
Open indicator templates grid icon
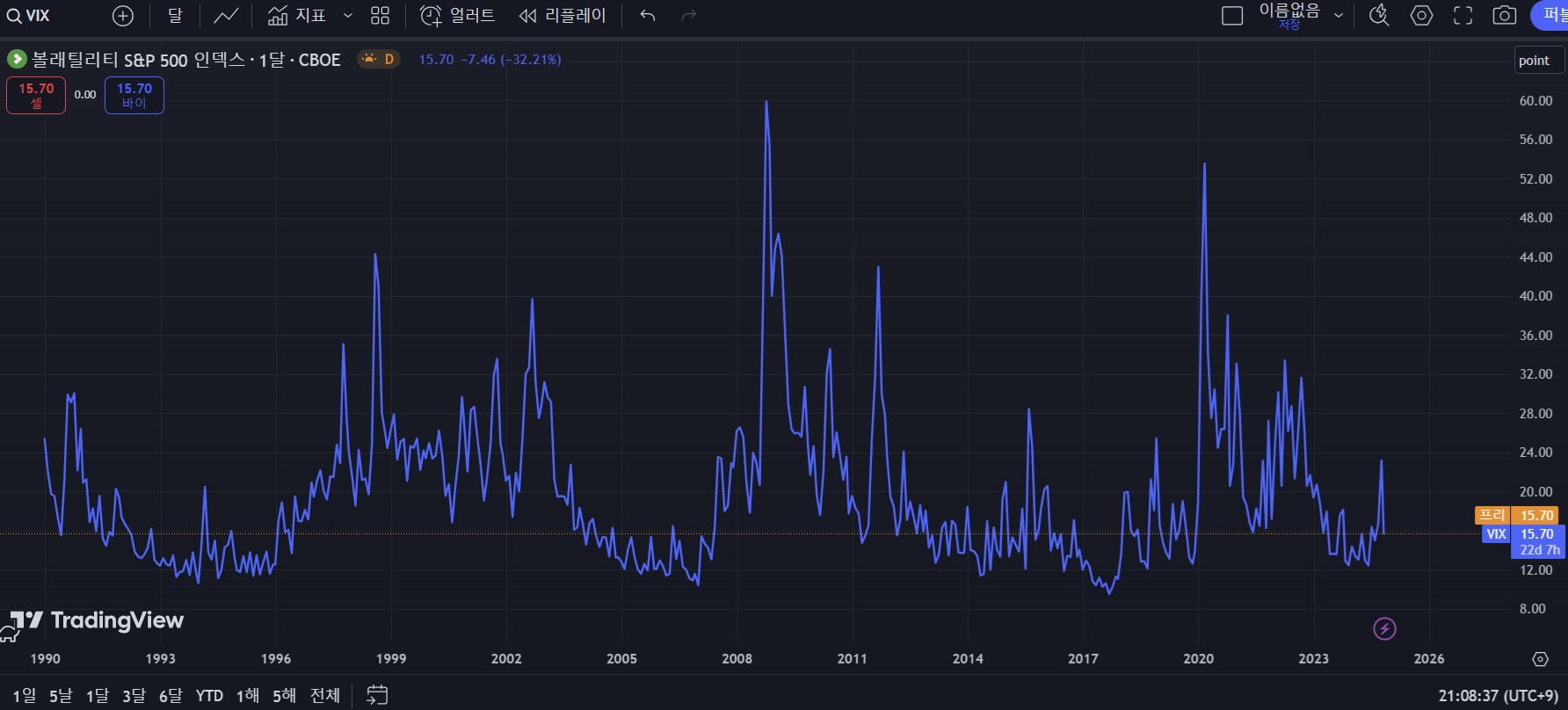pyautogui.click(x=380, y=16)
